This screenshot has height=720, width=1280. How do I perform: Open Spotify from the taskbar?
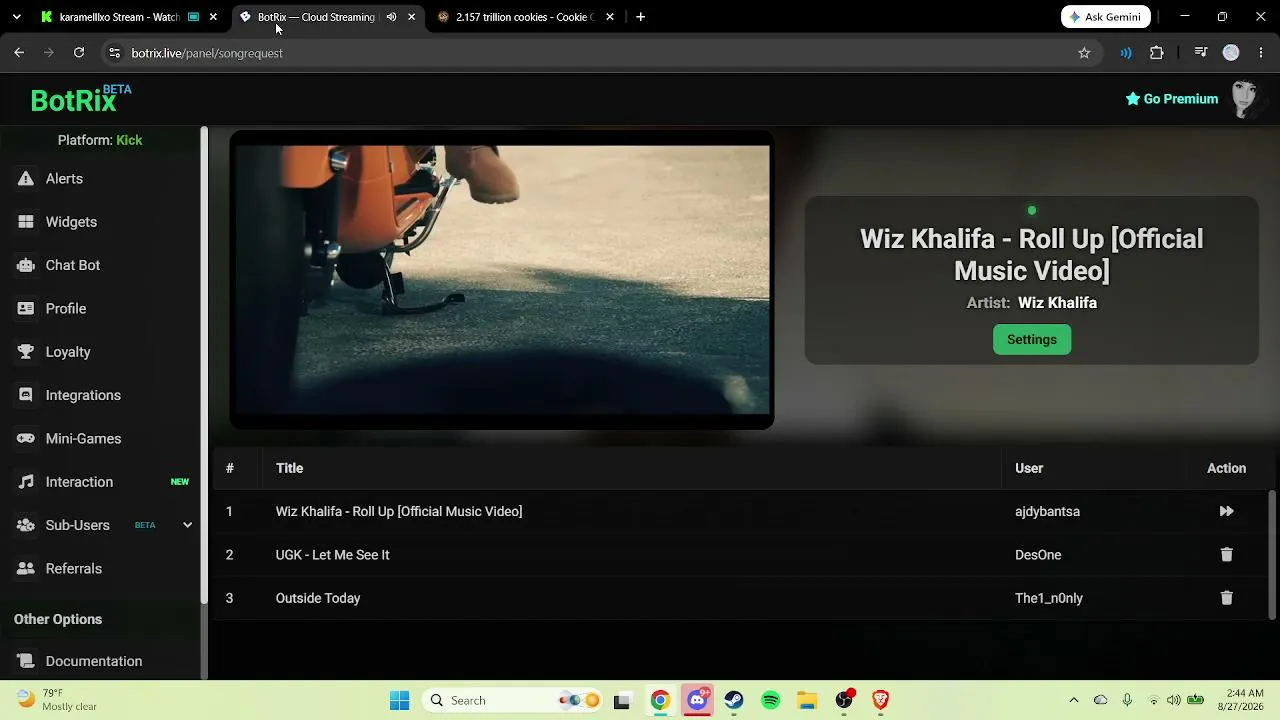point(770,701)
